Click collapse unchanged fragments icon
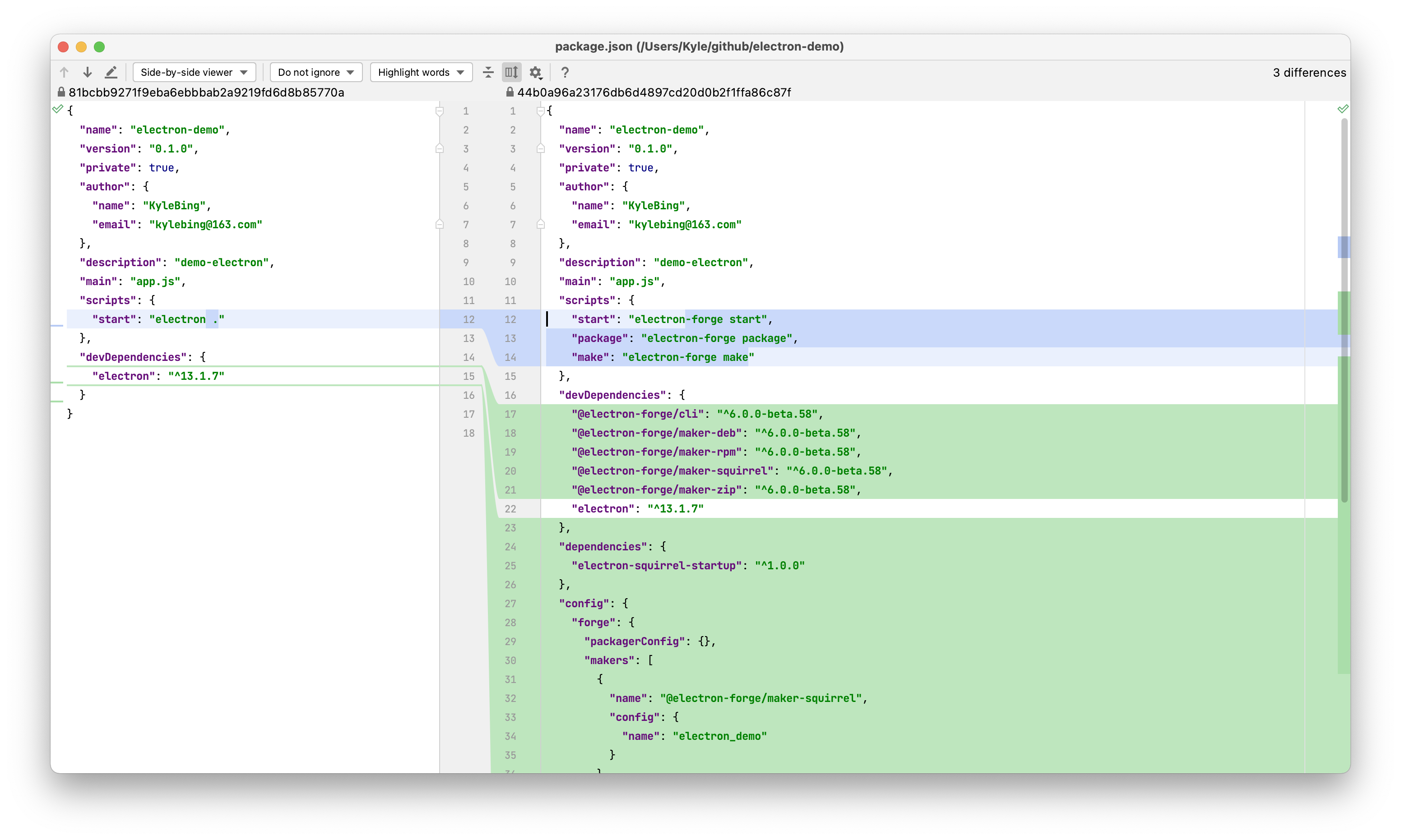1401x840 pixels. click(488, 73)
